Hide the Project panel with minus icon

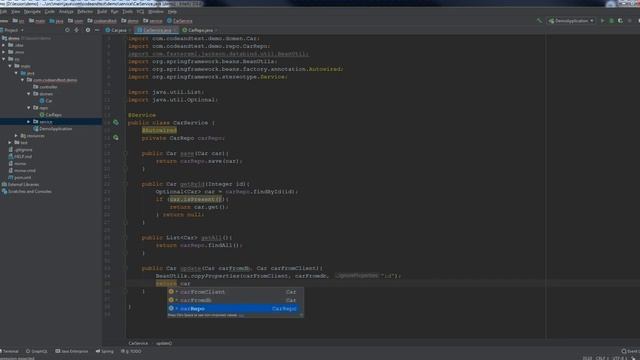coord(97,30)
